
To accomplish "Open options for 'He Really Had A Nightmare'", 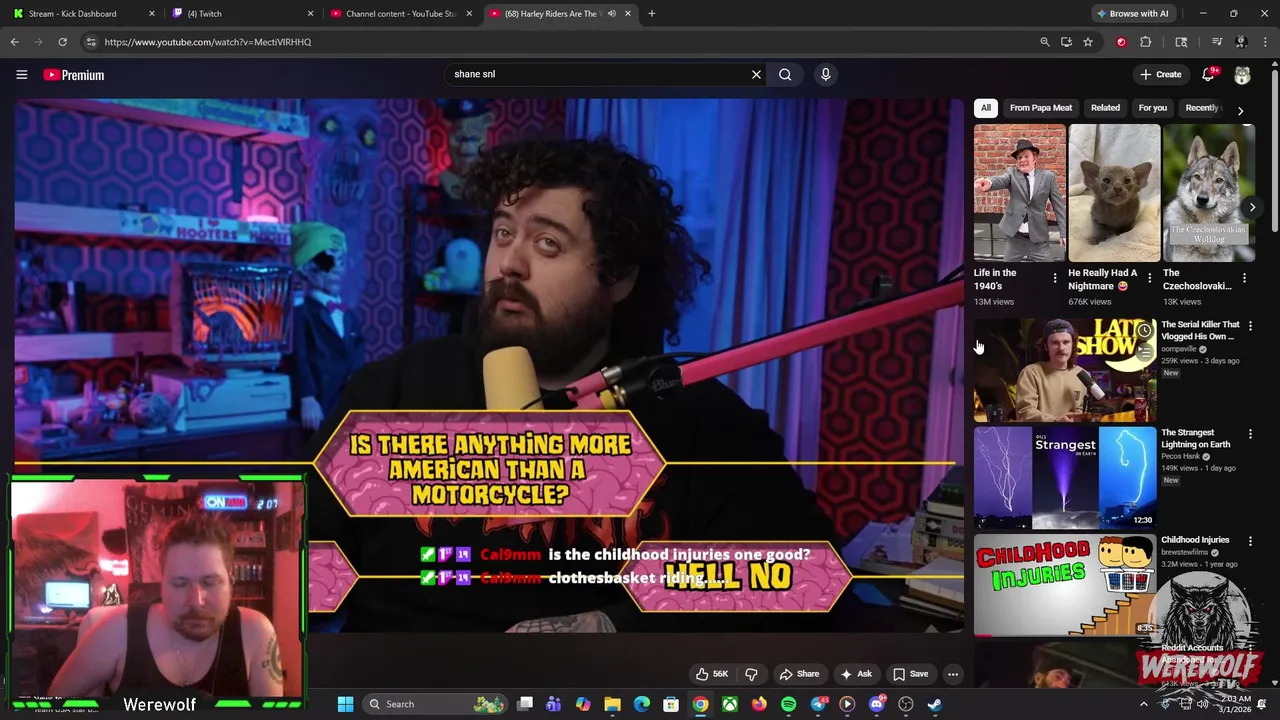I will coord(1149,278).
